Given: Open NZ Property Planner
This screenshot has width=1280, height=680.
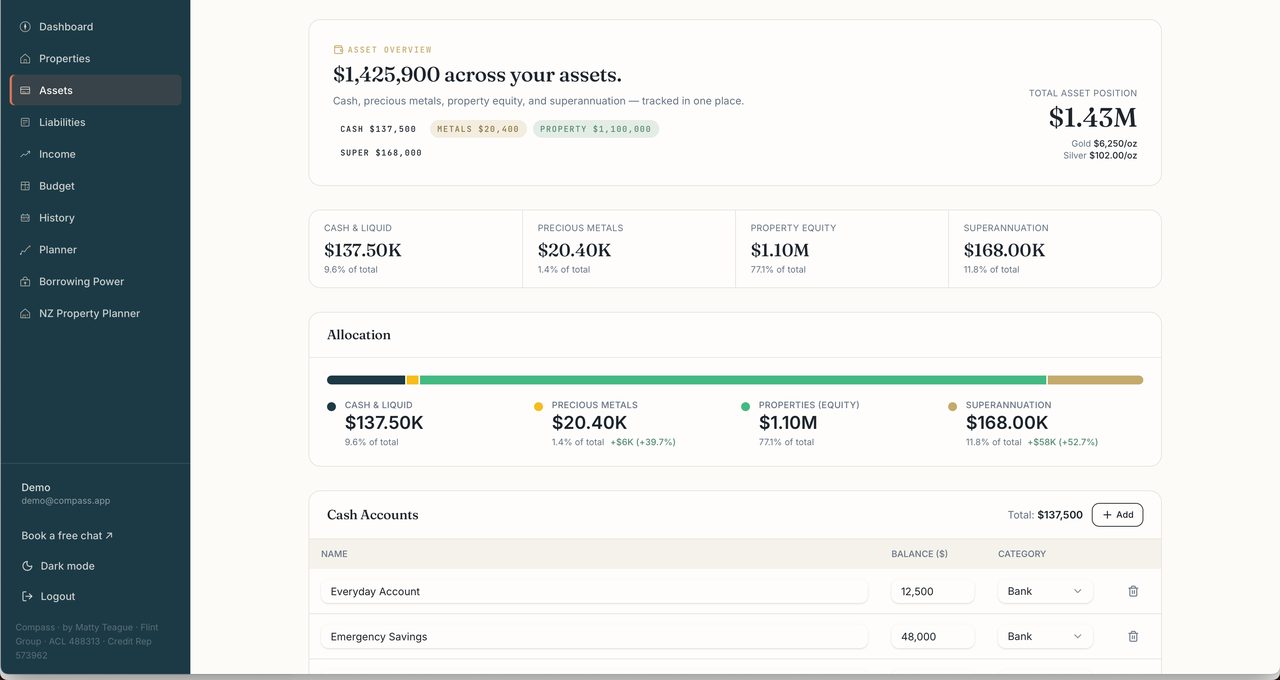Looking at the screenshot, I should (96, 314).
